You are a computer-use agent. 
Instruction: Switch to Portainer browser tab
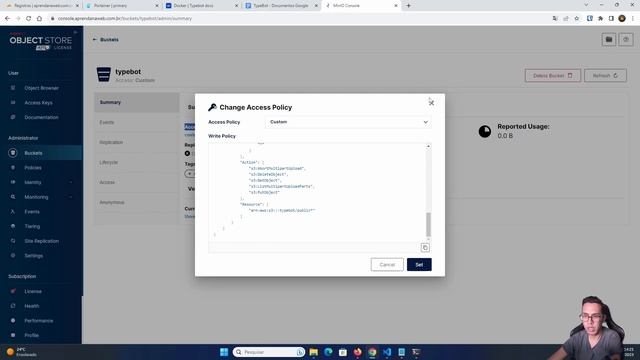[x=121, y=6]
